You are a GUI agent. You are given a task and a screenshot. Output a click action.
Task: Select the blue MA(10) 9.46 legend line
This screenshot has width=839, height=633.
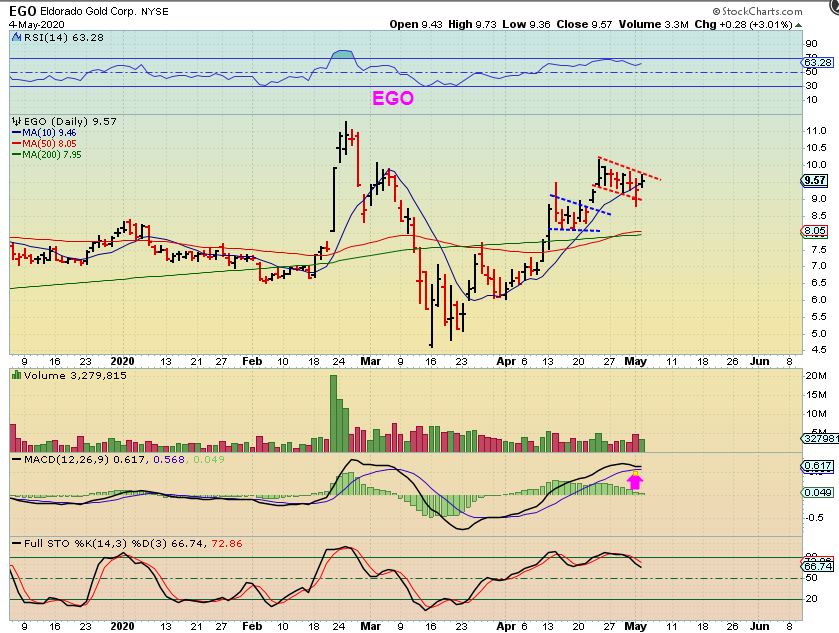click(44, 133)
